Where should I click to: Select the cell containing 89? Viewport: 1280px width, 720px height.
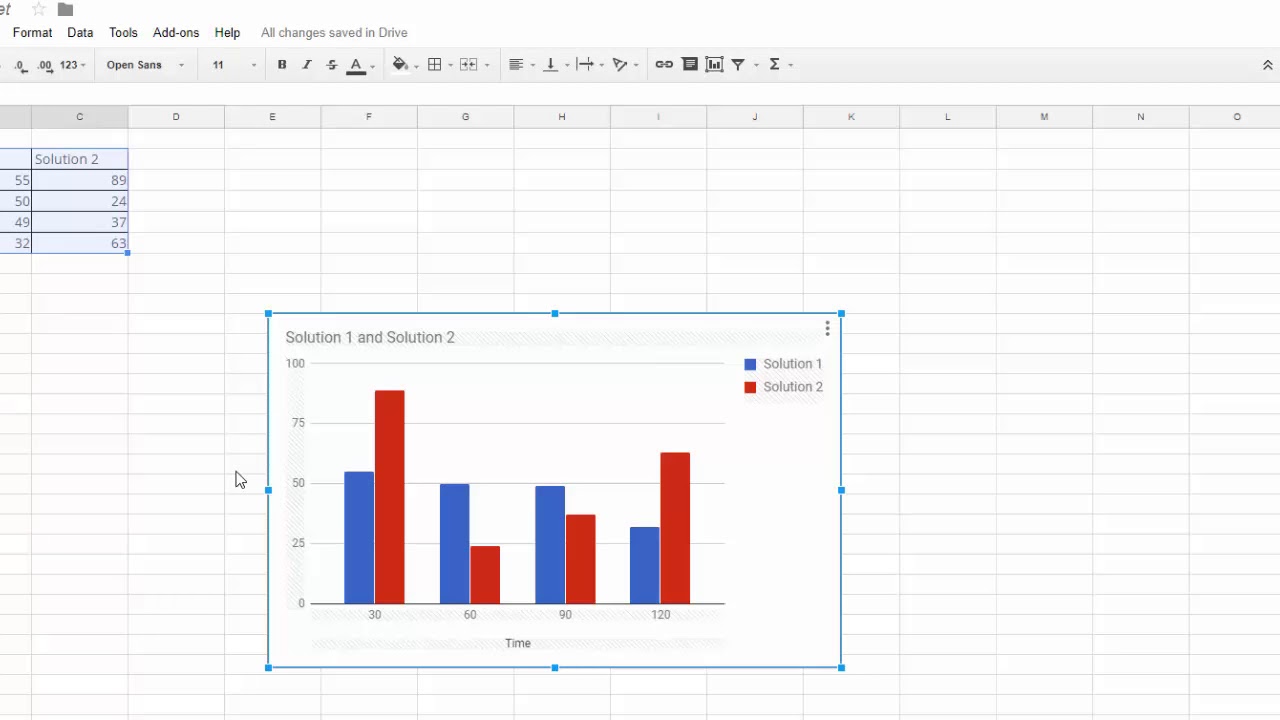(x=80, y=180)
